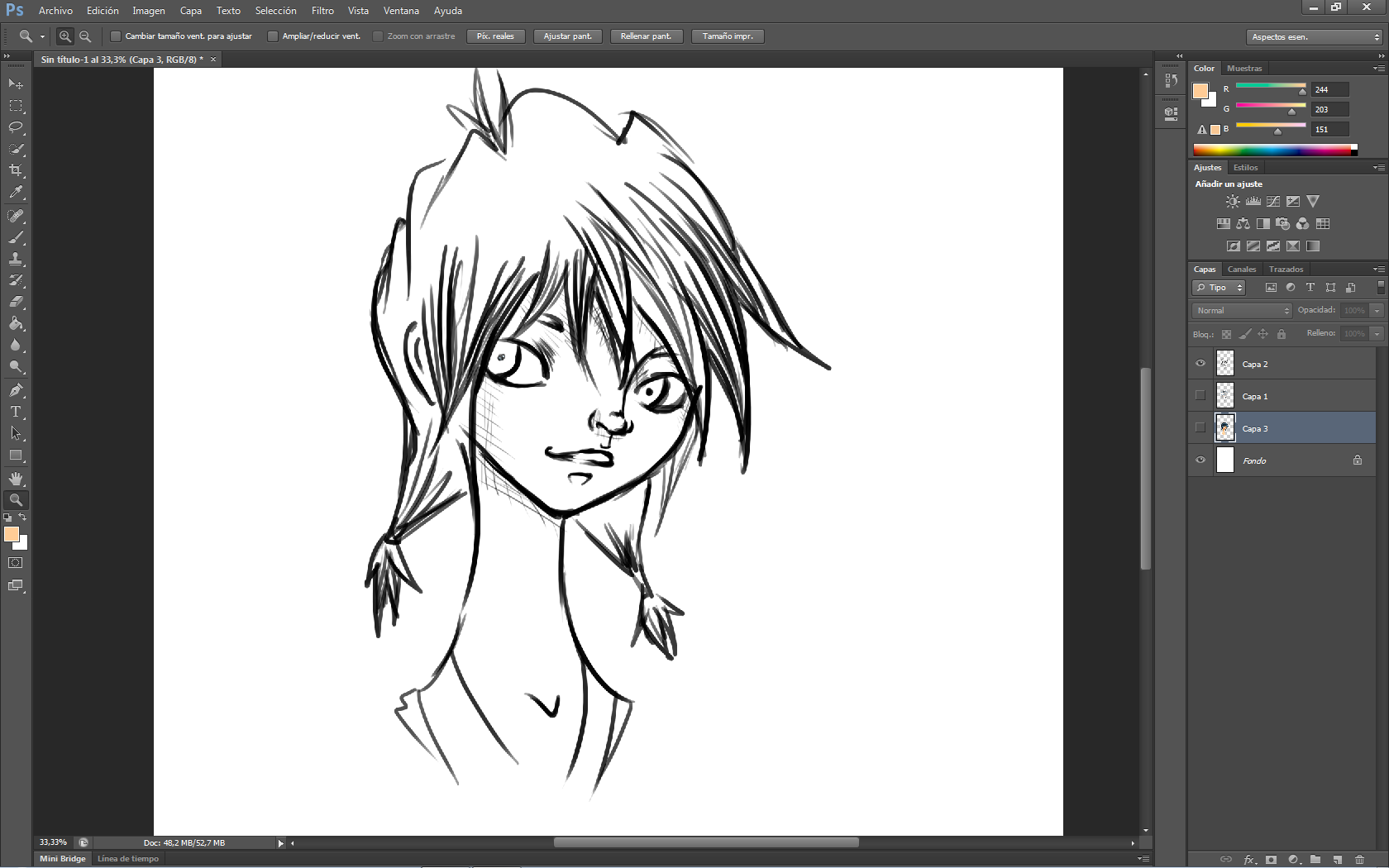The height and width of the screenshot is (868, 1389).
Task: Click the Ajustar pant. button
Action: click(x=567, y=36)
